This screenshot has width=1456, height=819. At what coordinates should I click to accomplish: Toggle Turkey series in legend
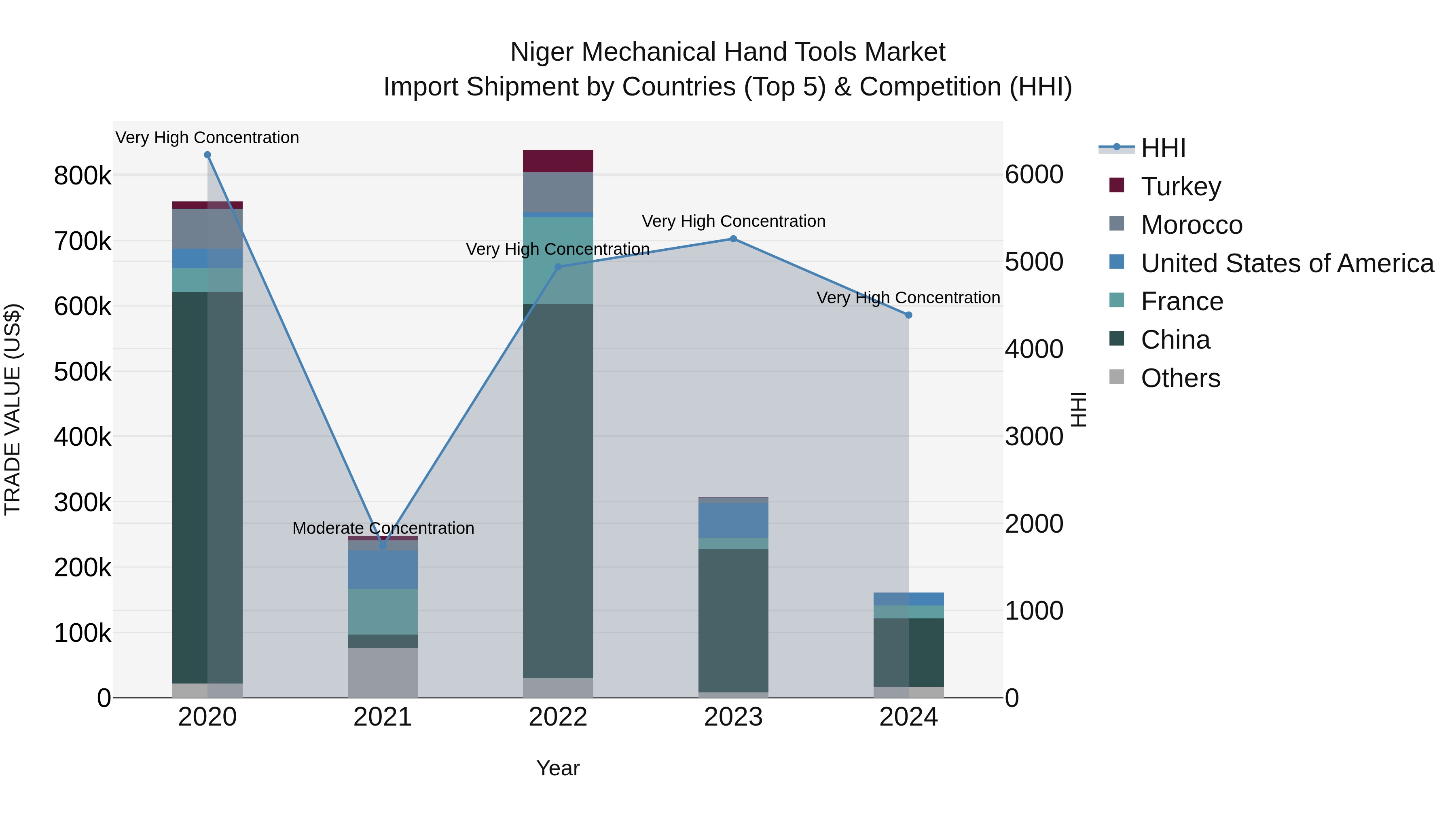1165,186
